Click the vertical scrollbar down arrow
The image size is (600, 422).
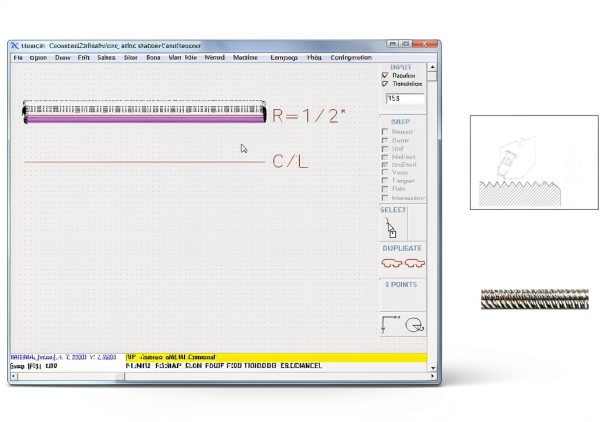tap(432, 368)
